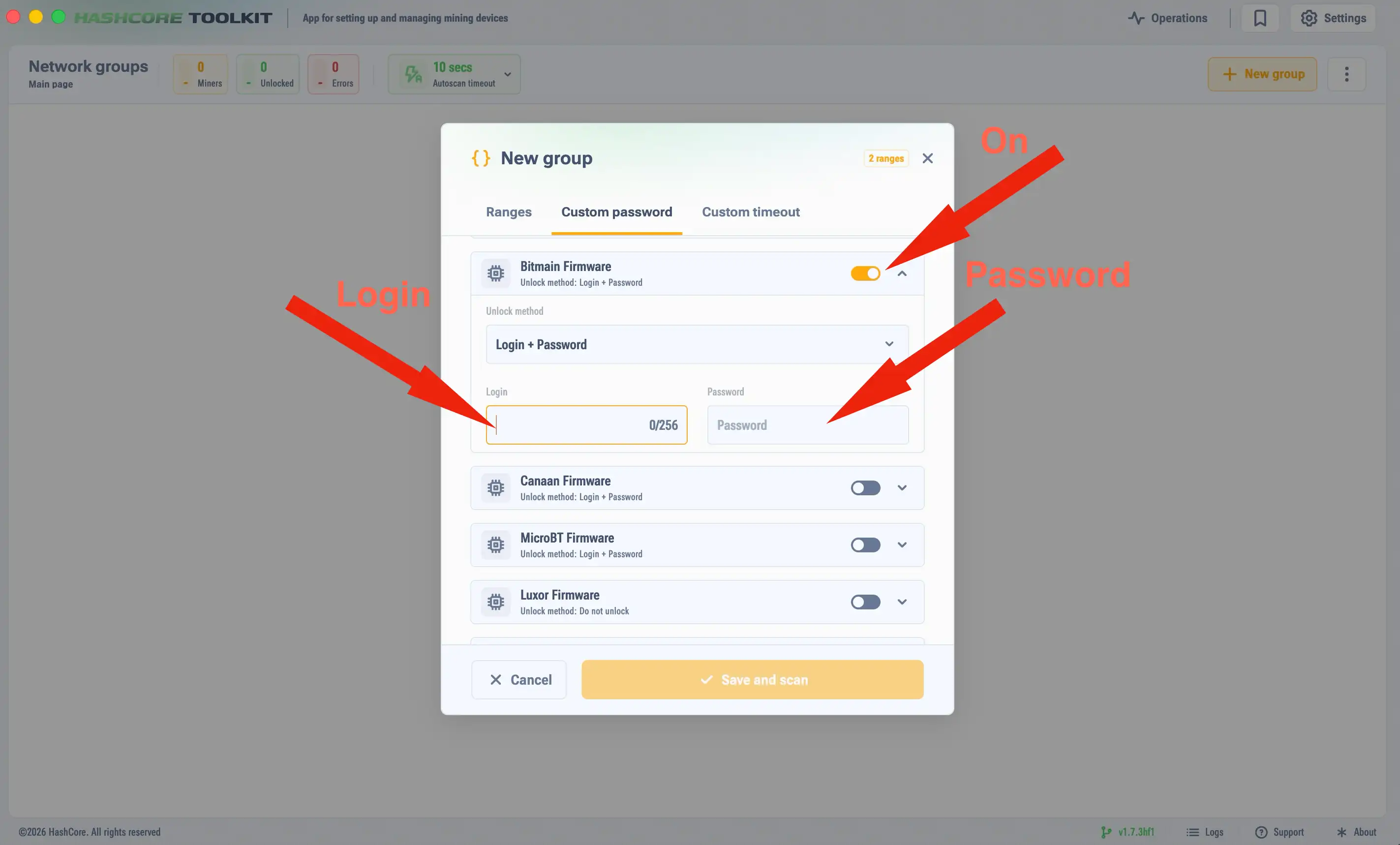Focus the Login input field

[x=586, y=424]
